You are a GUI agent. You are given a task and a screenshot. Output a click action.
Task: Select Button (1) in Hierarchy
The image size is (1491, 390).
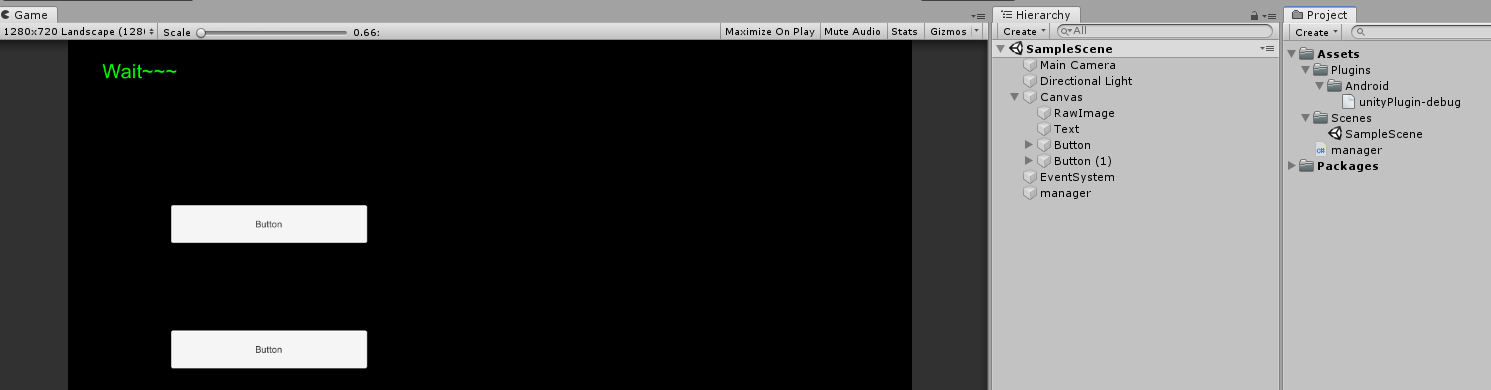(x=1083, y=161)
